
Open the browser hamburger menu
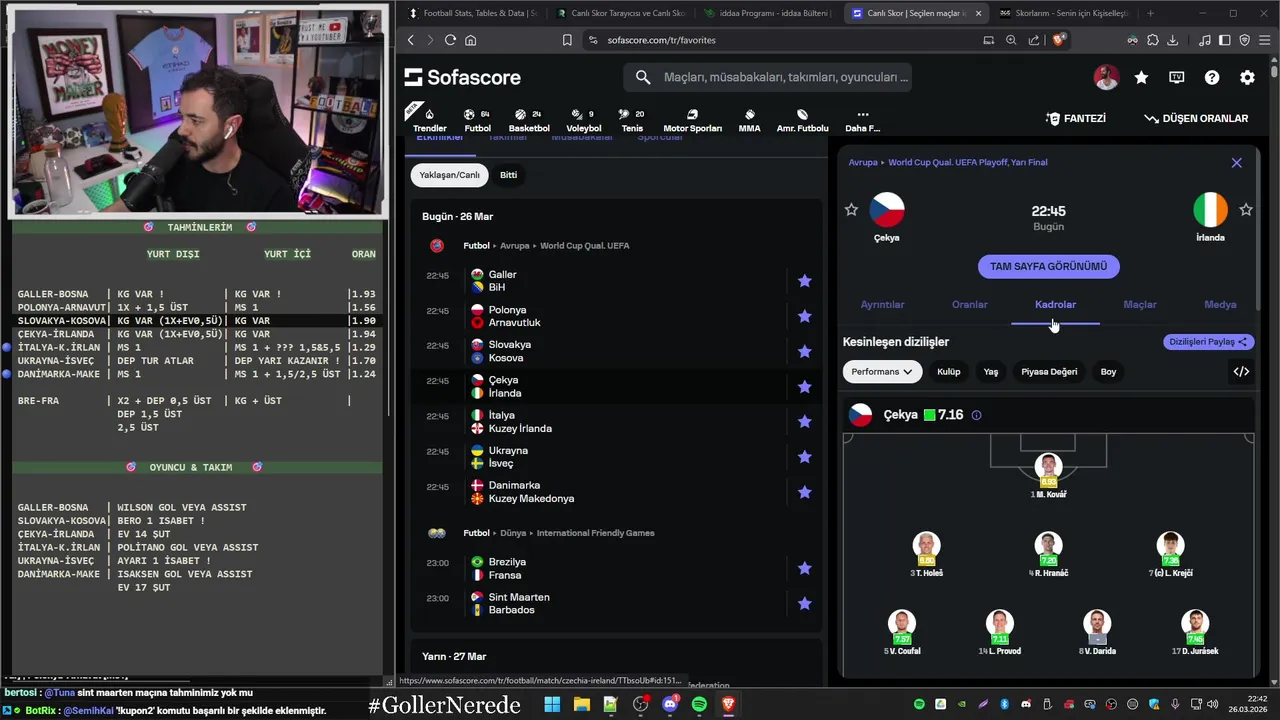[1264, 40]
